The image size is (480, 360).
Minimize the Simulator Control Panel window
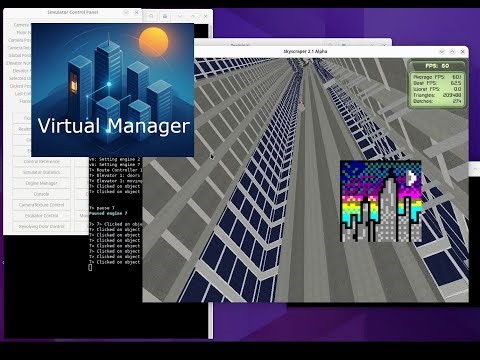click(x=126, y=13)
